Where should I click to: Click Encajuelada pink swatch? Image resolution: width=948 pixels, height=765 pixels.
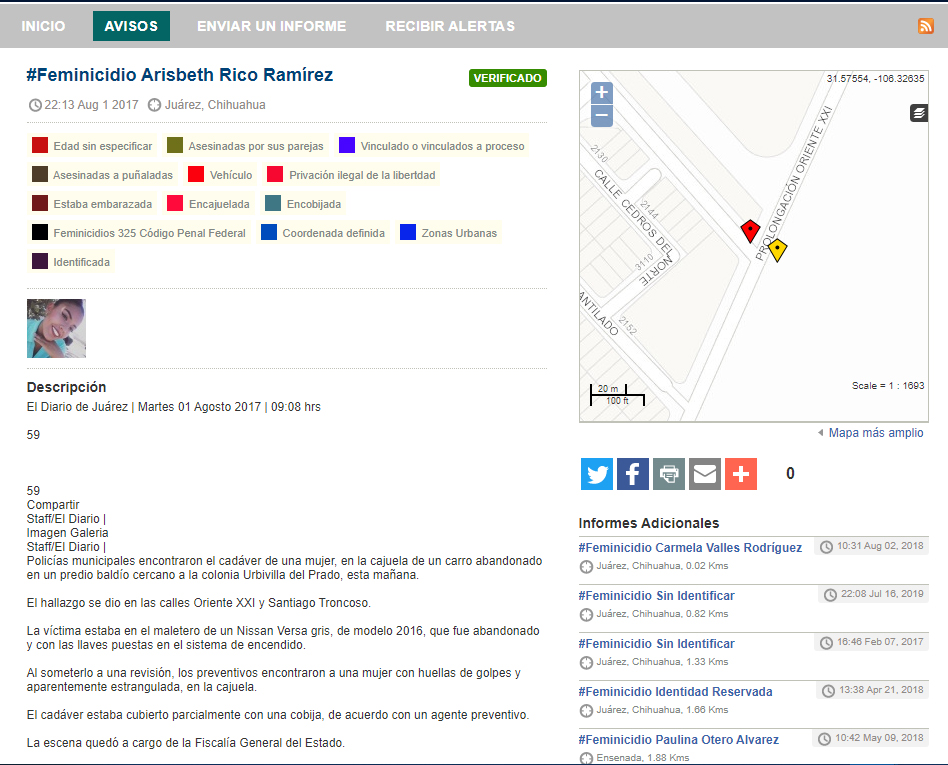pyautogui.click(x=175, y=203)
